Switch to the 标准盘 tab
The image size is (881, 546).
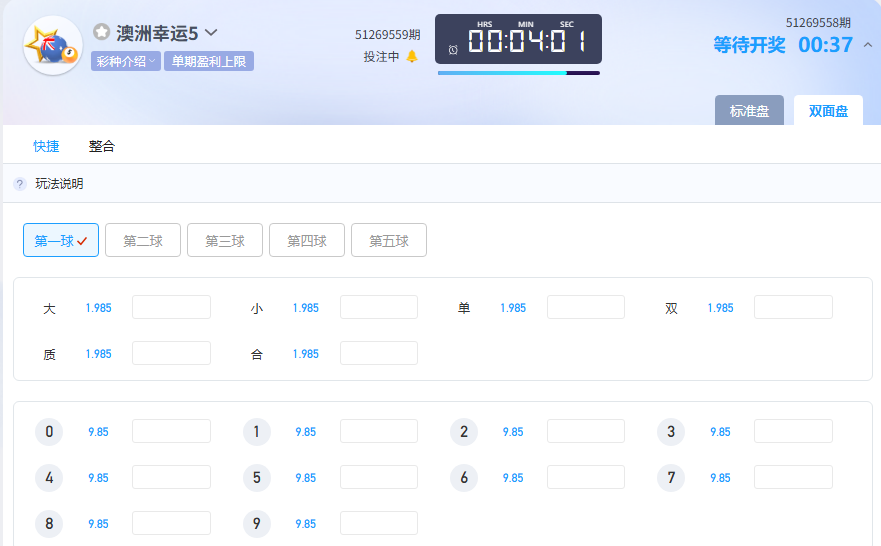click(x=749, y=111)
